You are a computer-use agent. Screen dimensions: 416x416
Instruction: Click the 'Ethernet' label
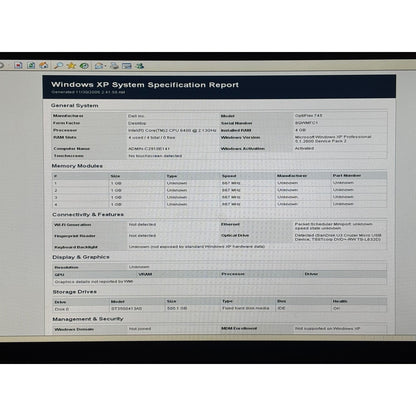230,224
